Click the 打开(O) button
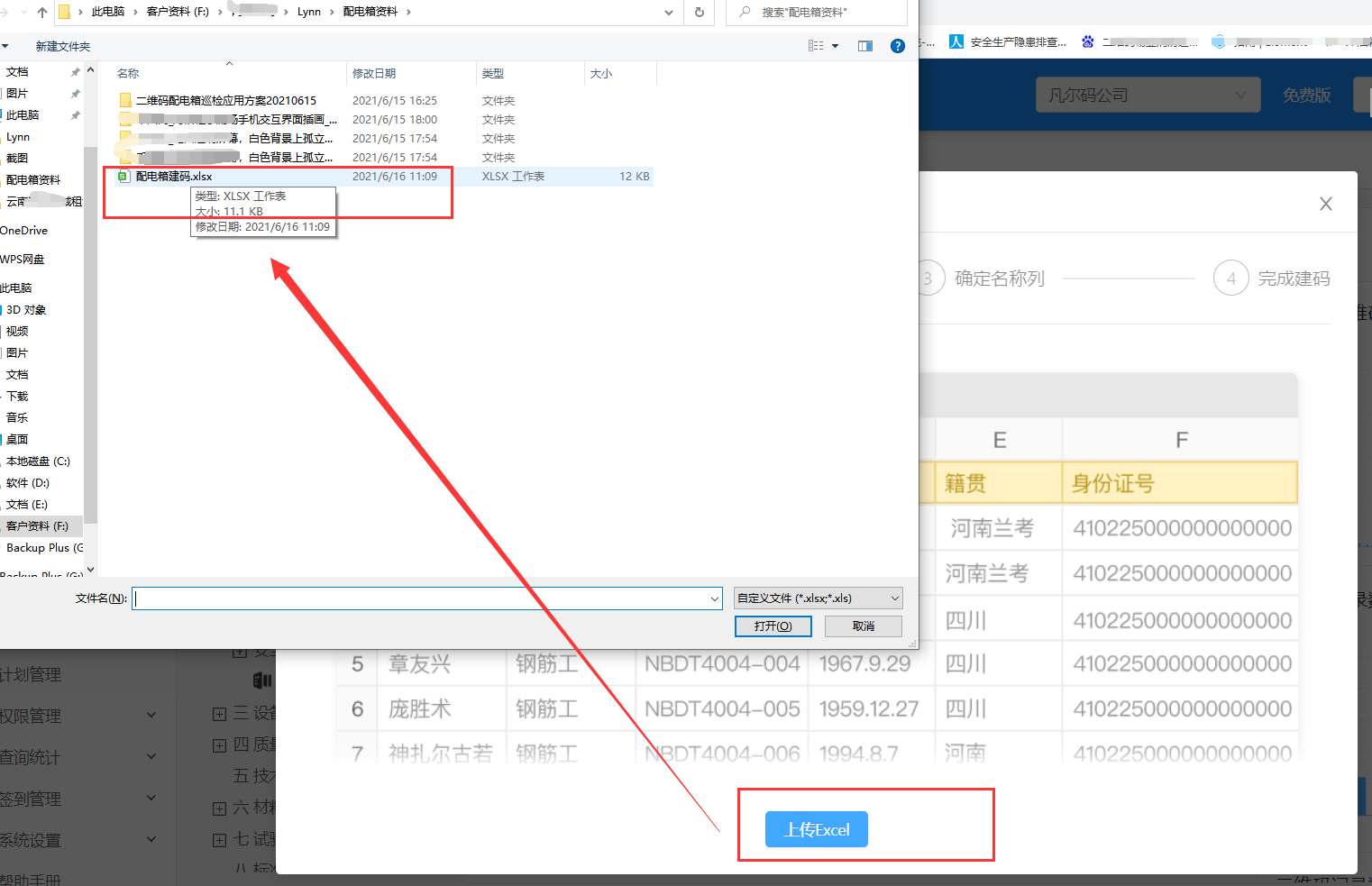 773,626
